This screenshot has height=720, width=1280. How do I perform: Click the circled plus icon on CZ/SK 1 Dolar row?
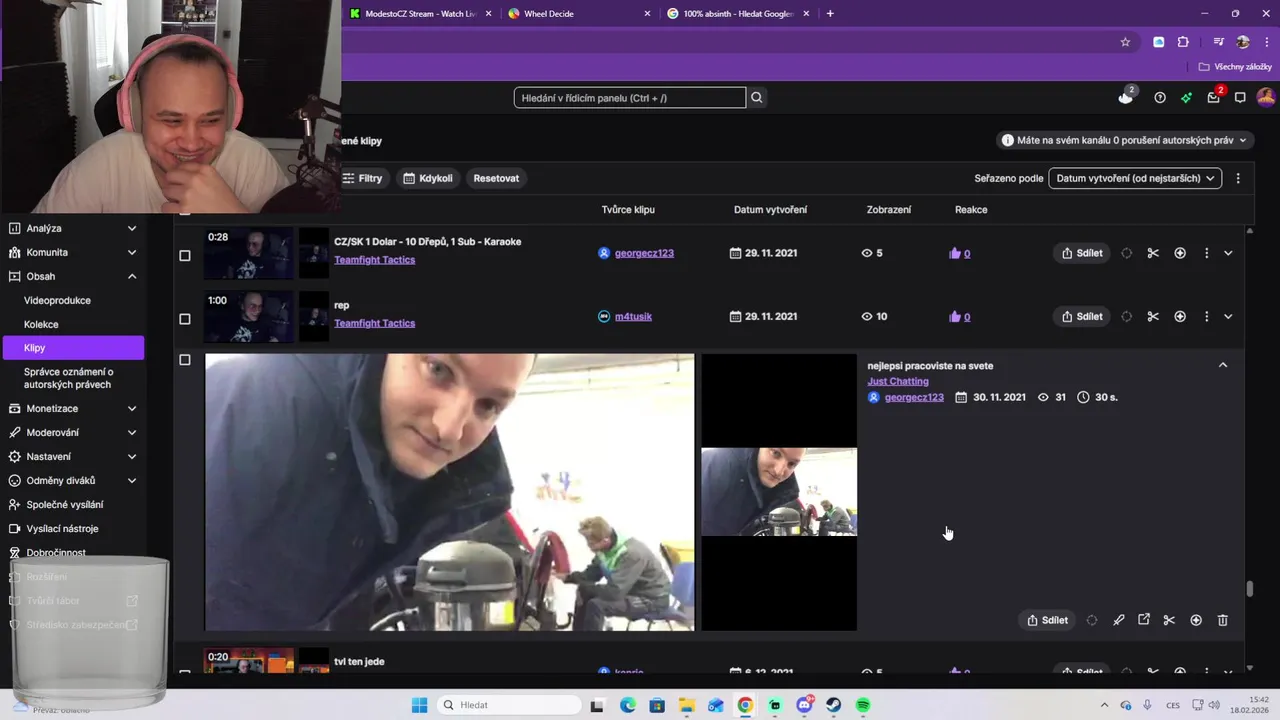point(1180,253)
